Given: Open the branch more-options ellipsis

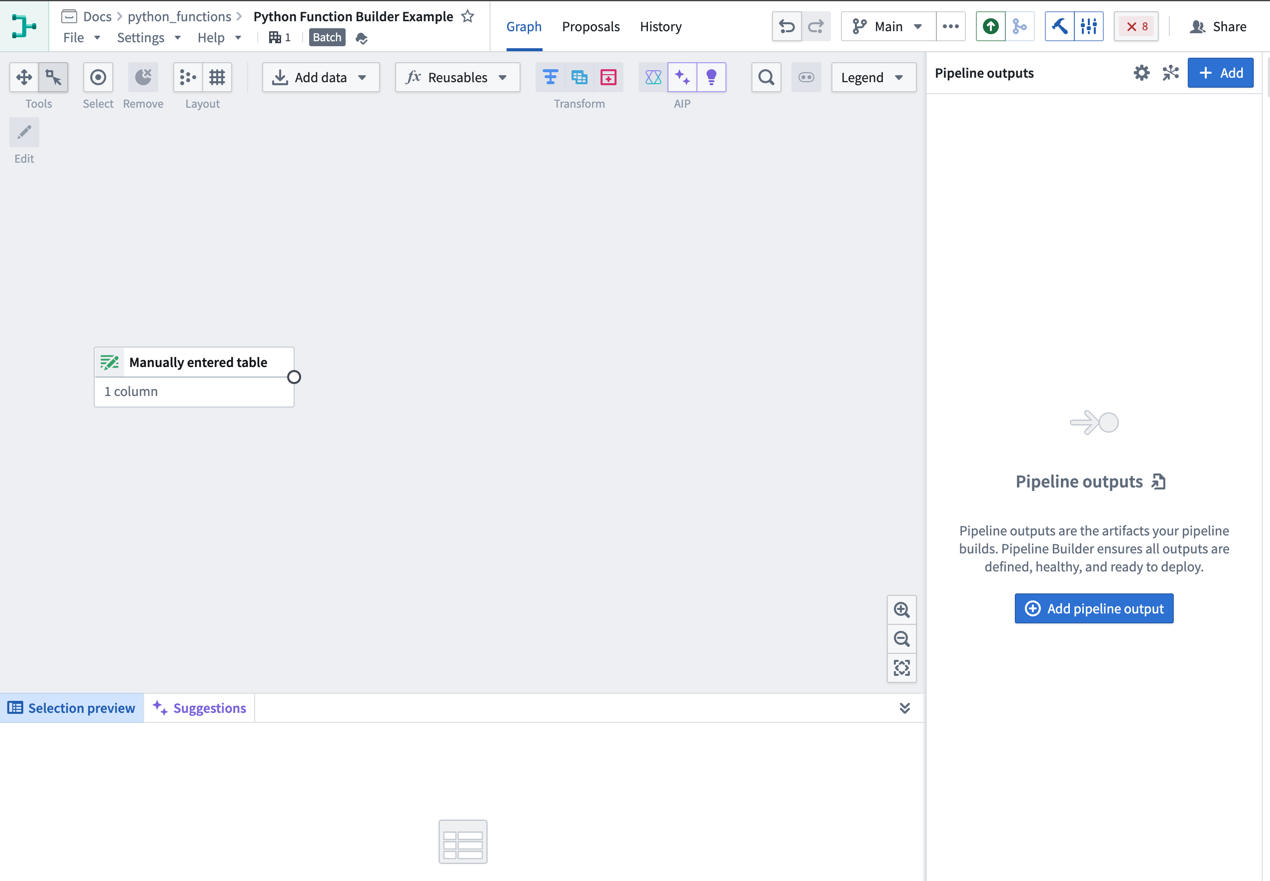Looking at the screenshot, I should [951, 27].
